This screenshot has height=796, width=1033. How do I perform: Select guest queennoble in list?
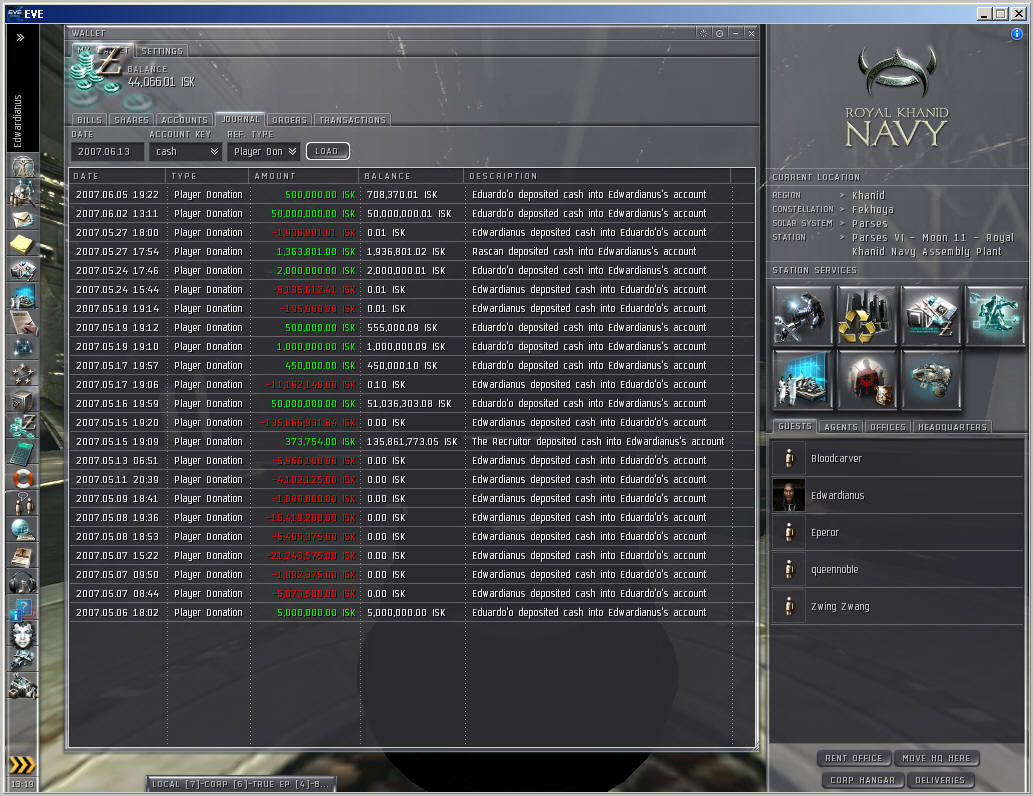coord(897,569)
